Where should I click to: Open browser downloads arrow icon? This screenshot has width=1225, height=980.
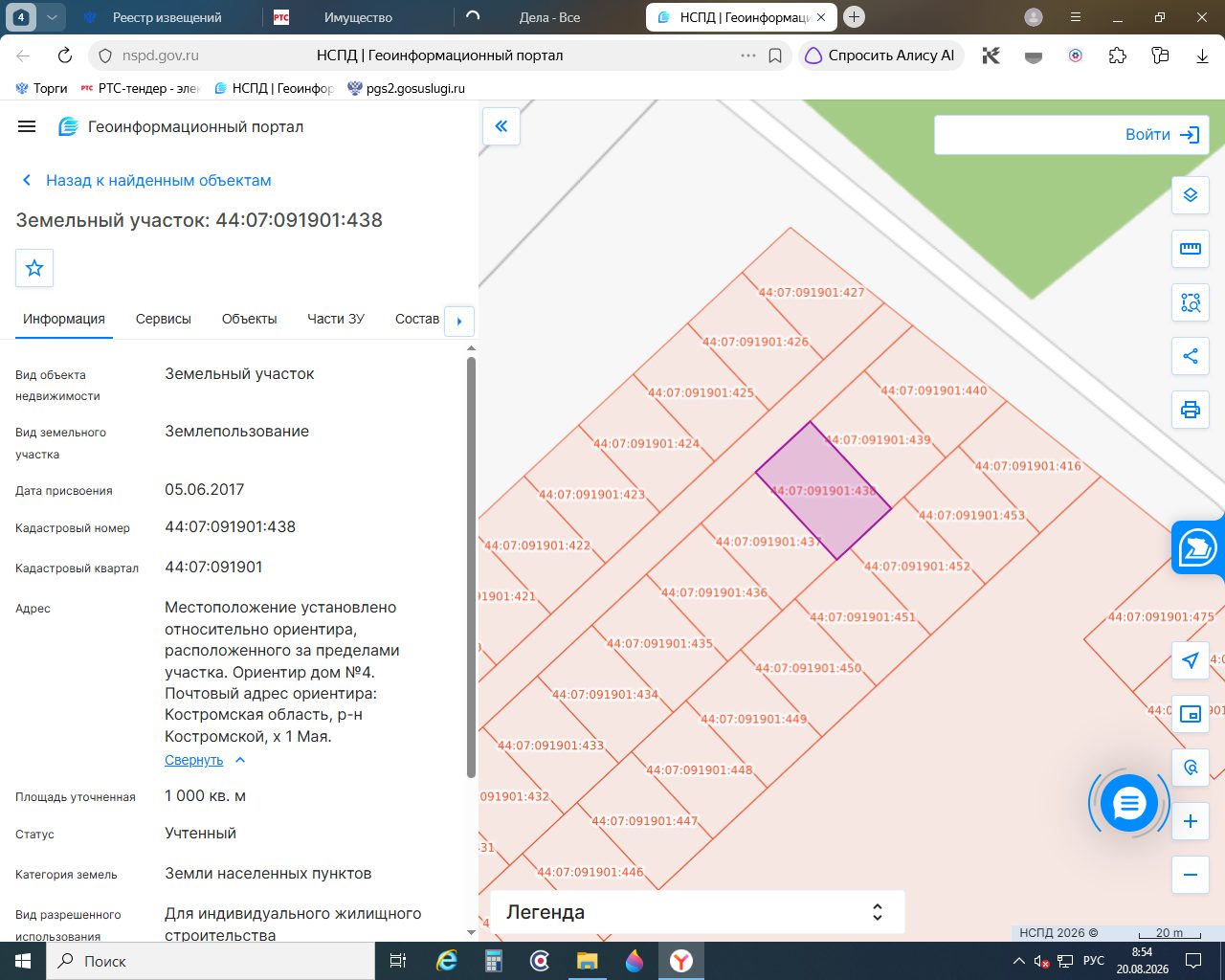(x=1202, y=56)
